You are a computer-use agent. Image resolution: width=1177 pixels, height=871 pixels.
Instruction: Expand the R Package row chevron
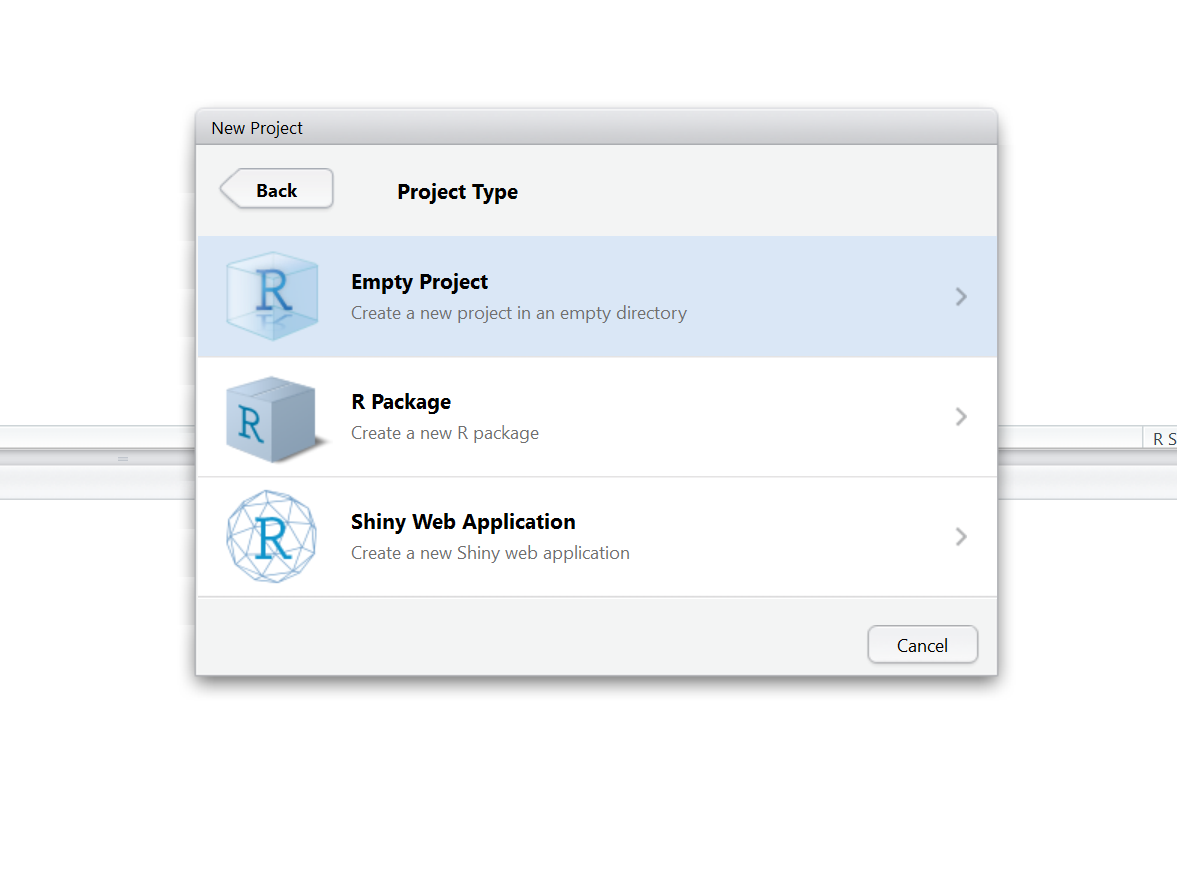click(961, 417)
